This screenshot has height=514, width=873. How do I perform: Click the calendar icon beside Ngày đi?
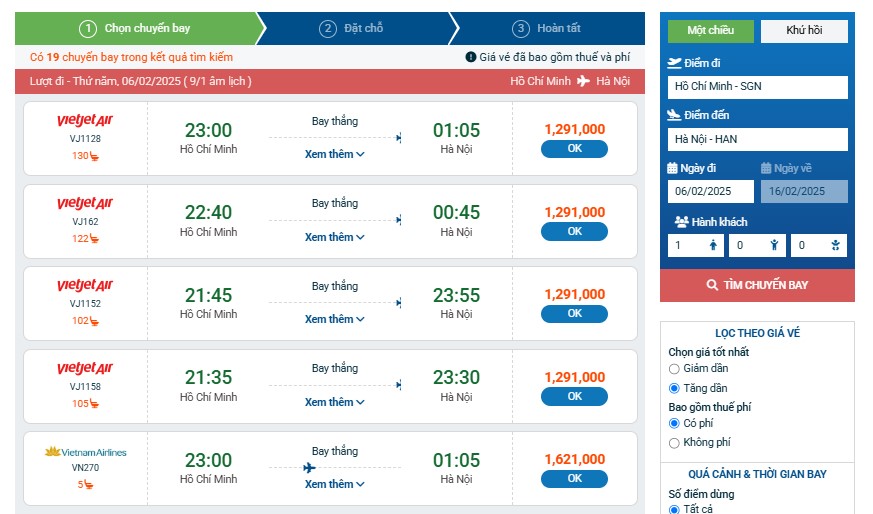[672, 168]
